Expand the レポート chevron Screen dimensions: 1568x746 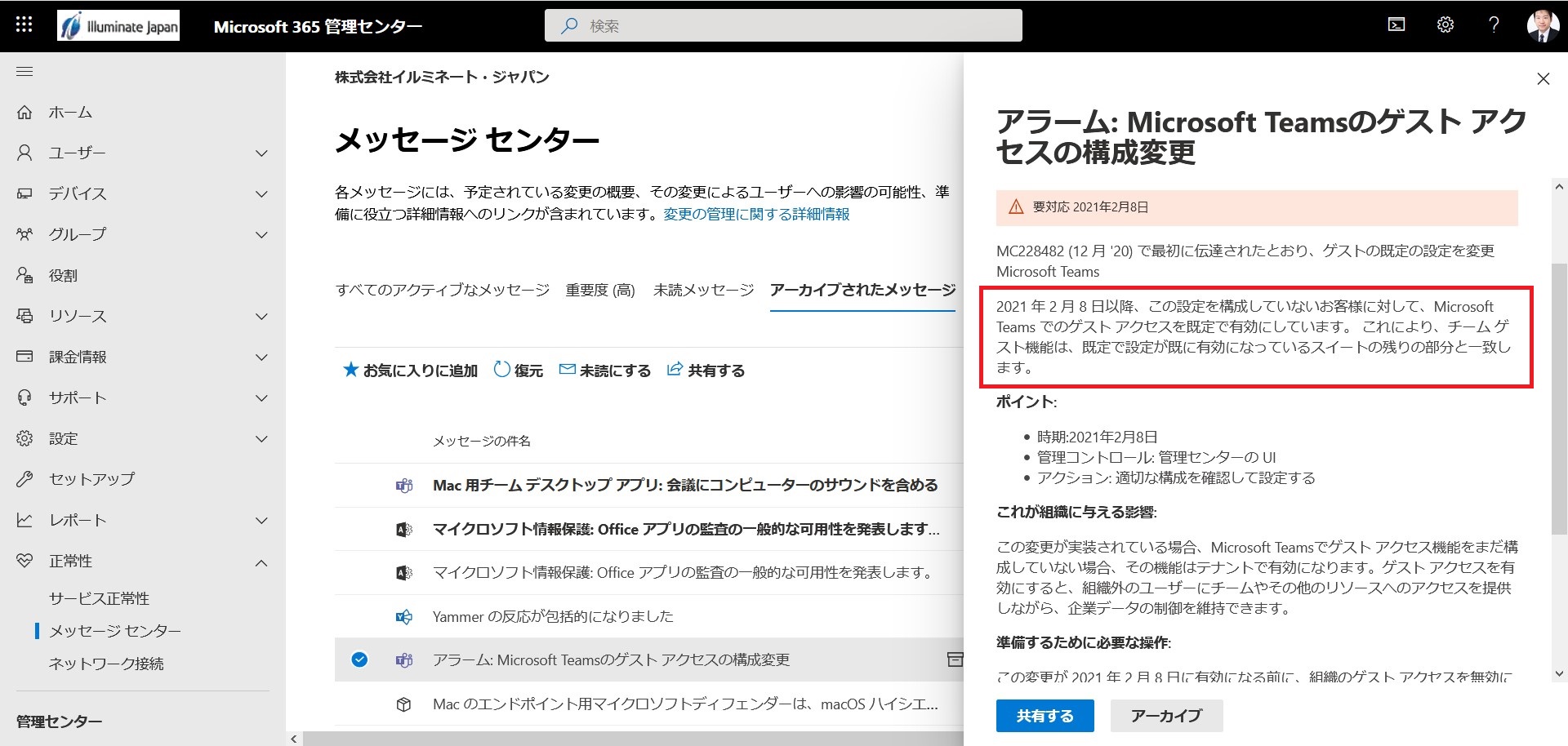coord(261,521)
